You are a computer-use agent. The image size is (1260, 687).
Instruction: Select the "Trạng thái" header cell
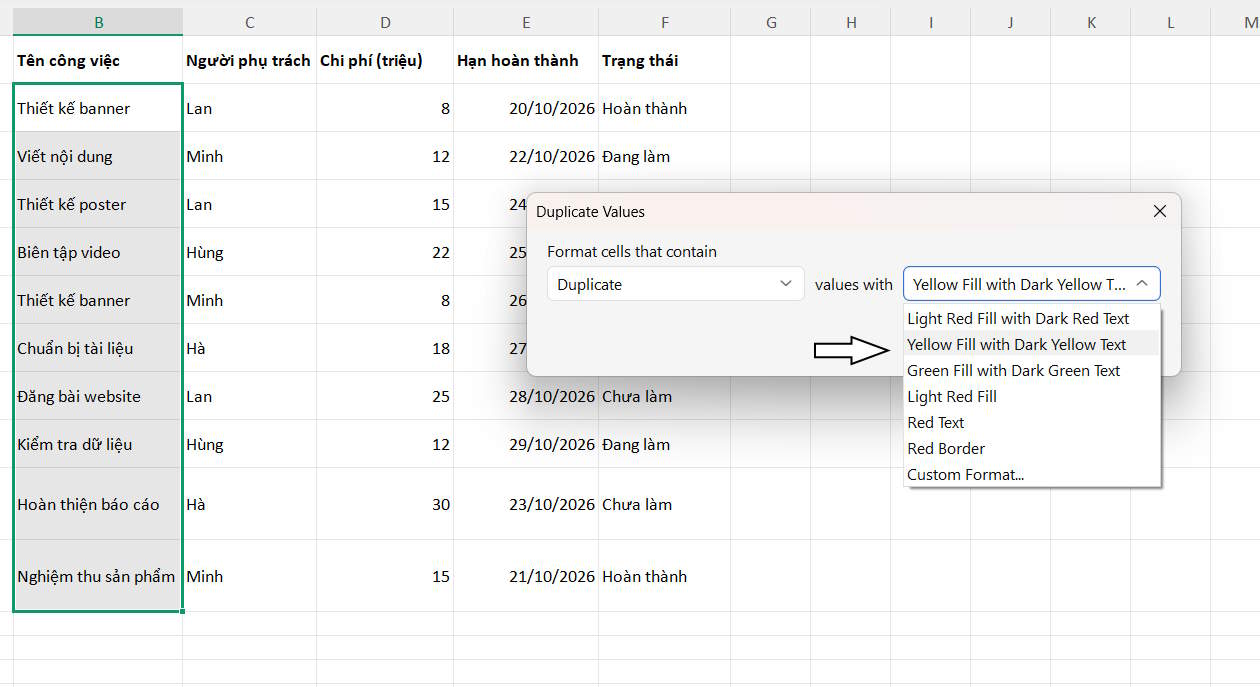(x=665, y=60)
